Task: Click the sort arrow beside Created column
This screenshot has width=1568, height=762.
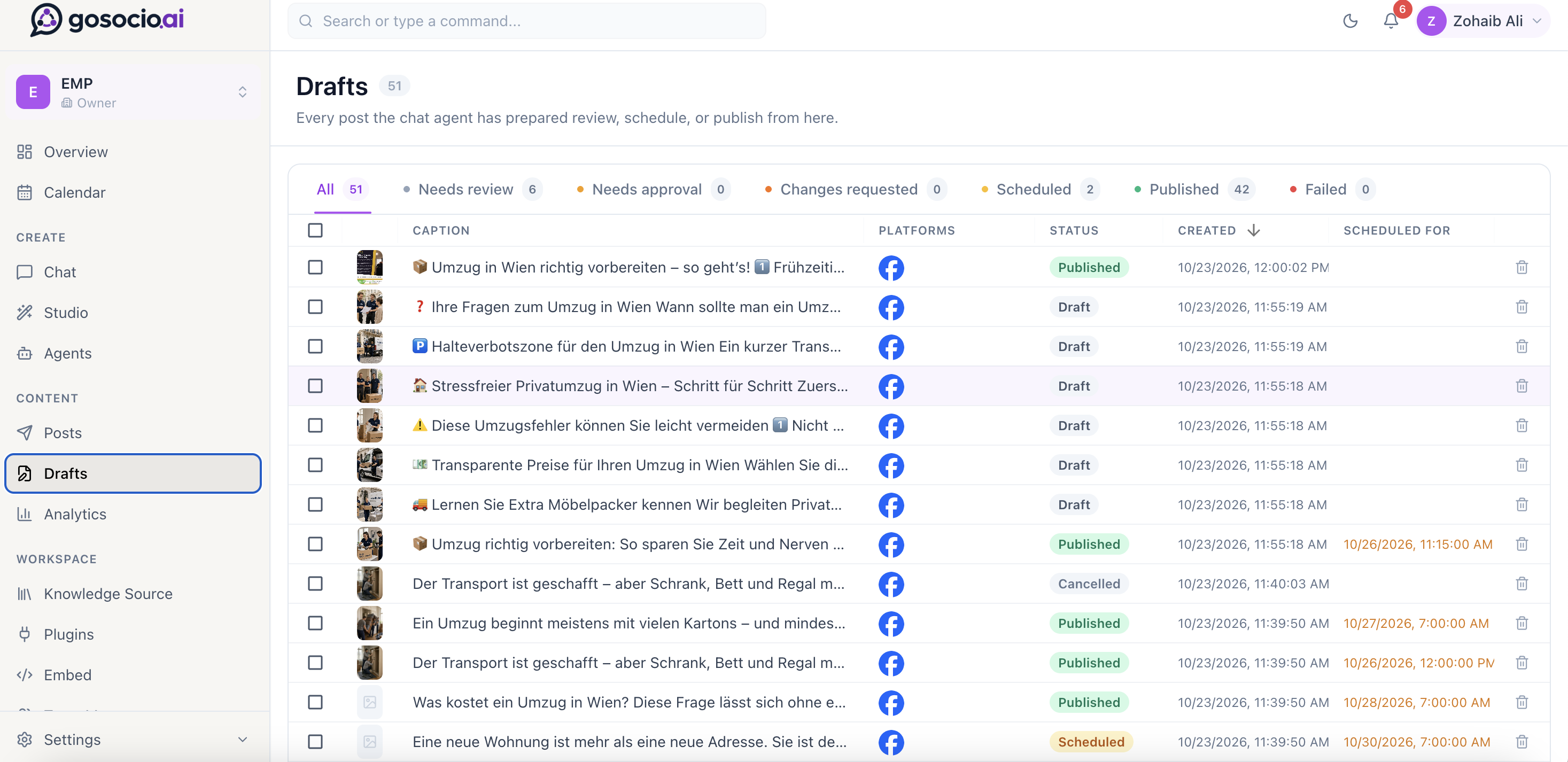Action: [x=1253, y=230]
